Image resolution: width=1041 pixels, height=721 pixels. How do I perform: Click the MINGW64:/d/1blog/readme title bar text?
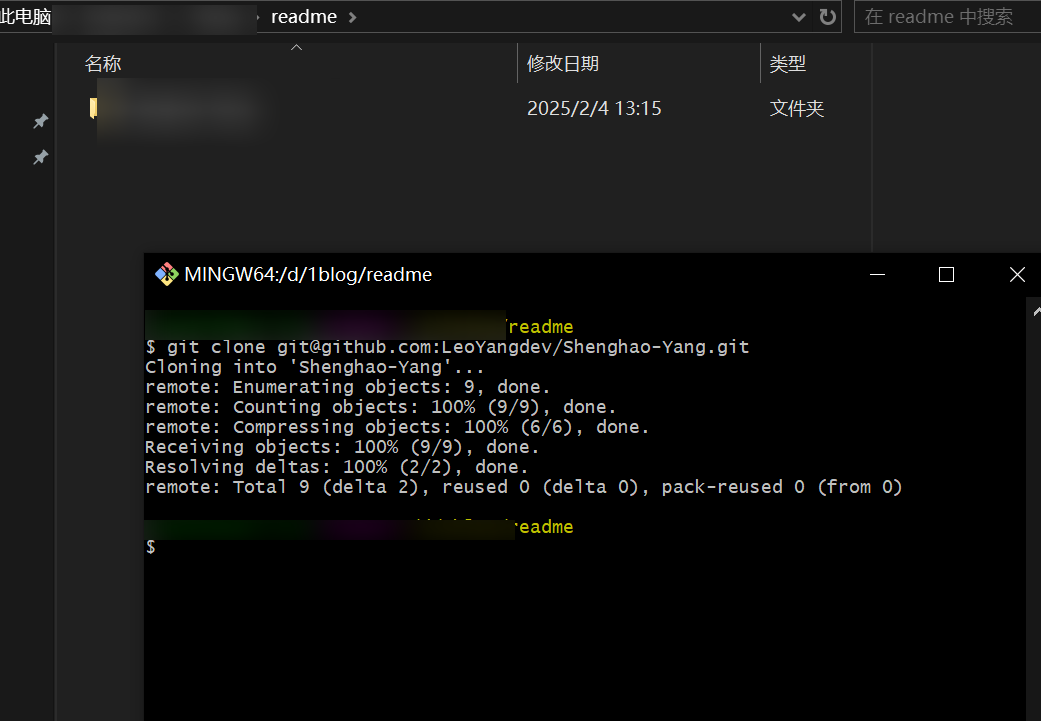(x=308, y=275)
